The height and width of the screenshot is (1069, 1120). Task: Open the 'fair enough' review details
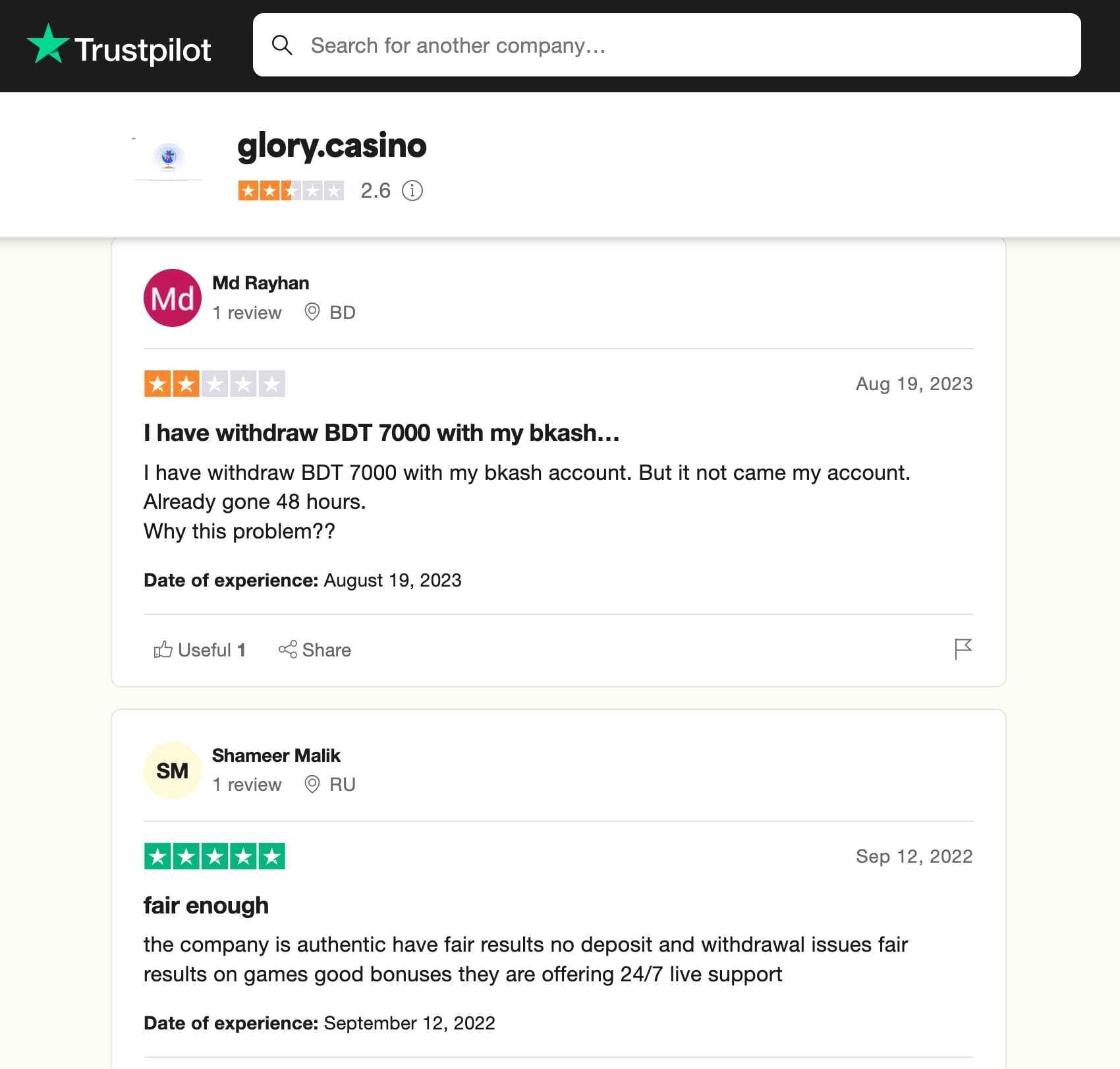click(206, 905)
